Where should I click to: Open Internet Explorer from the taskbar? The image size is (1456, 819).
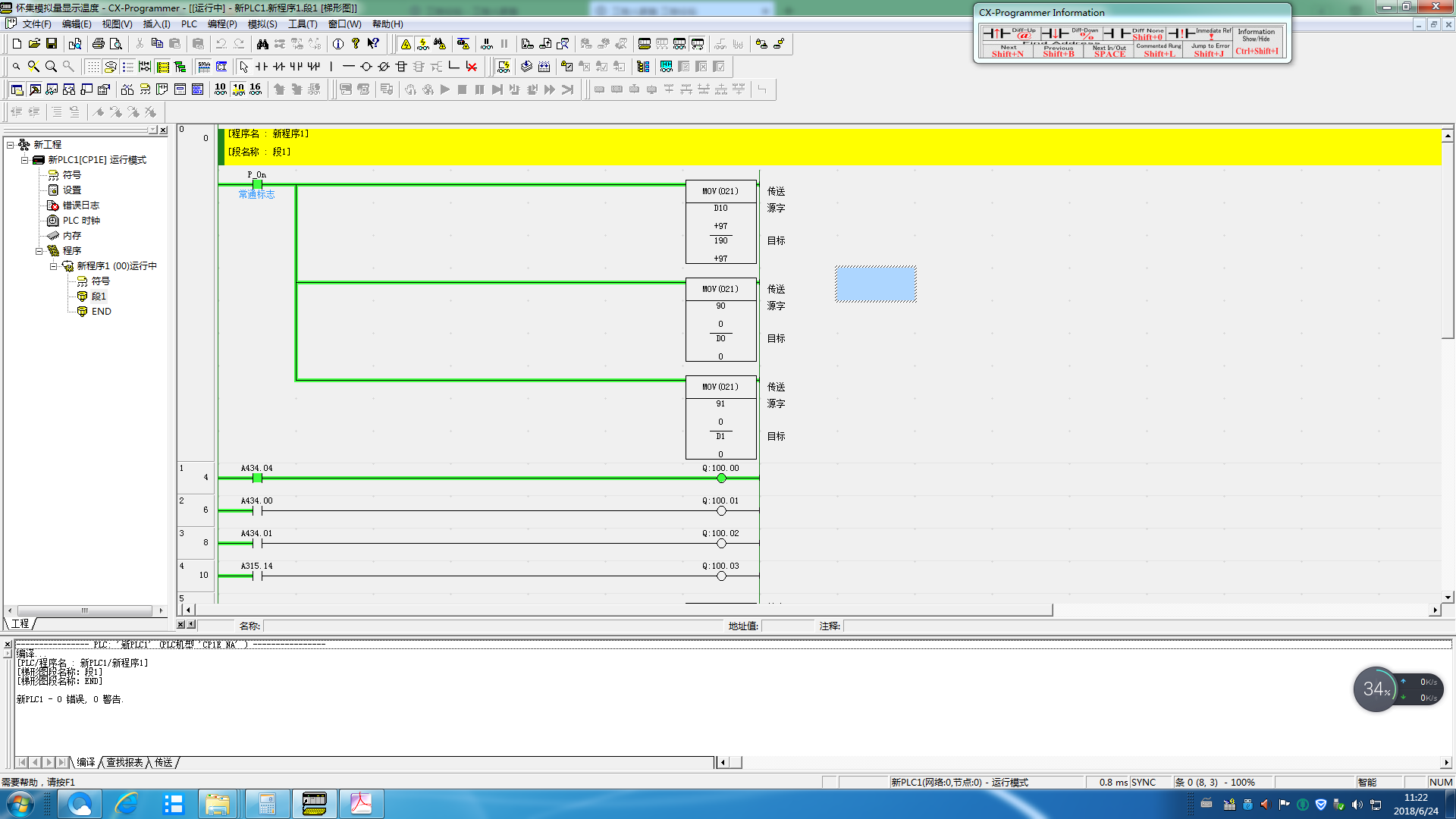click(x=126, y=804)
